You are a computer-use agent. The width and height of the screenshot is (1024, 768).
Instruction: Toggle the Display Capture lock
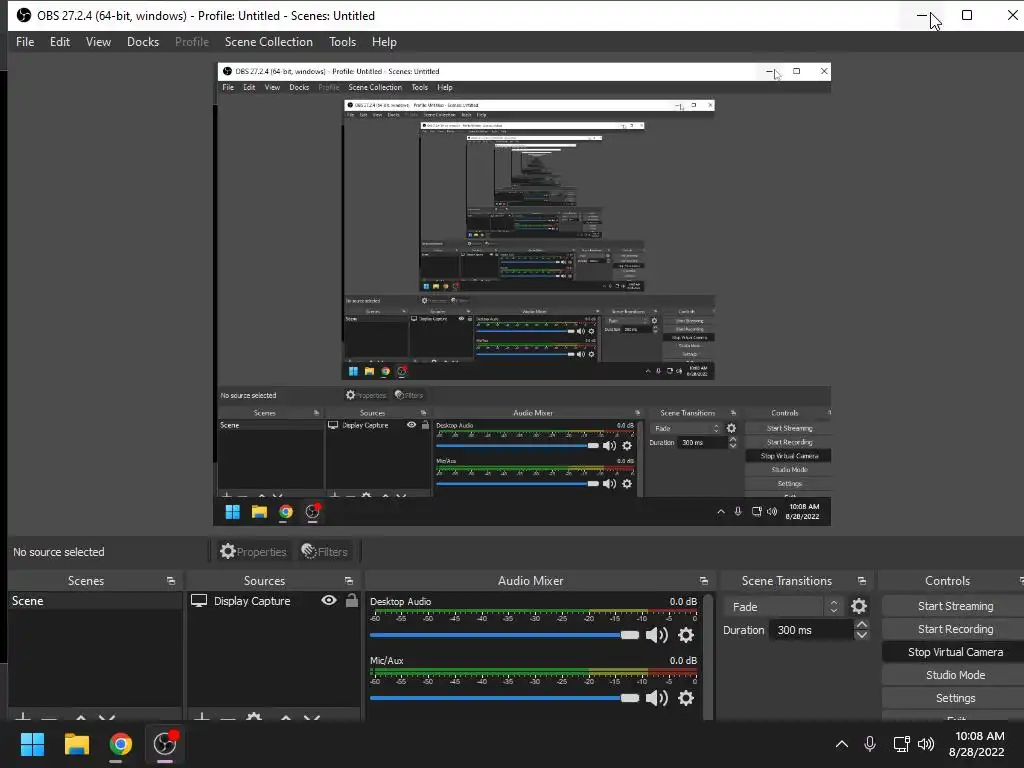coord(351,600)
